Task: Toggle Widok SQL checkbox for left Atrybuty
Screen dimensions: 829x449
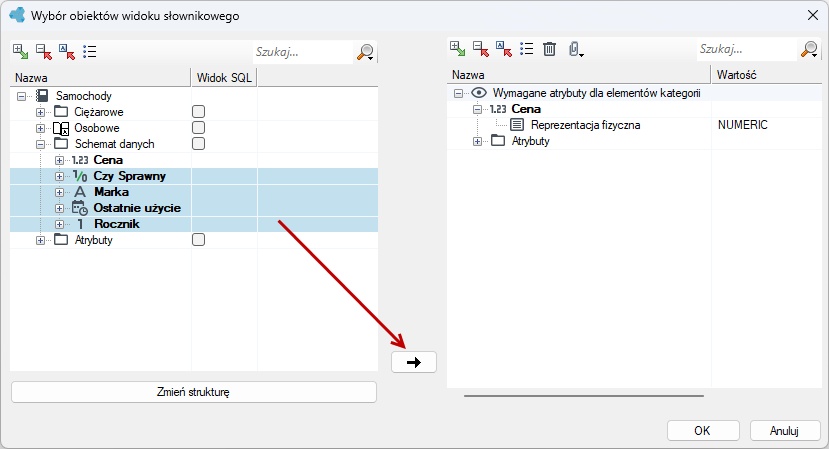Action: click(198, 240)
